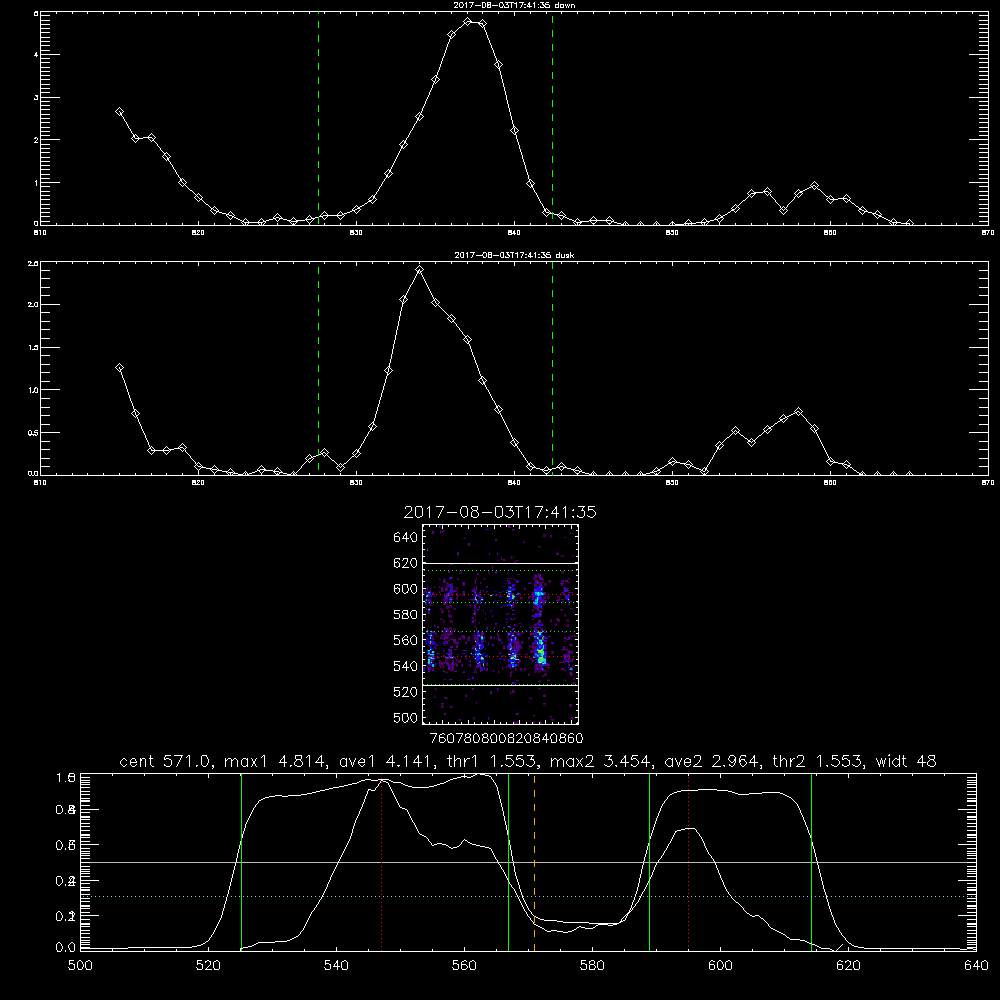Click the 'widt 48' value
Image resolution: width=1000 pixels, height=1000 pixels.
(x=906, y=761)
